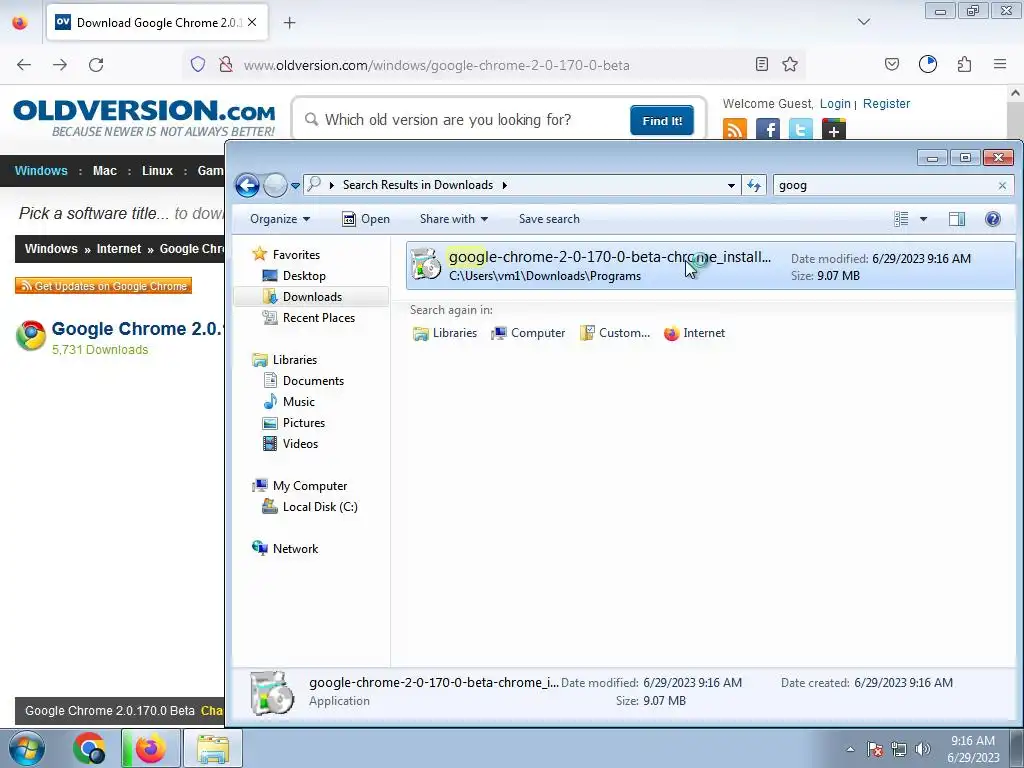Open a new Firefox tab
Screen dimensions: 1024x768
(x=290, y=23)
